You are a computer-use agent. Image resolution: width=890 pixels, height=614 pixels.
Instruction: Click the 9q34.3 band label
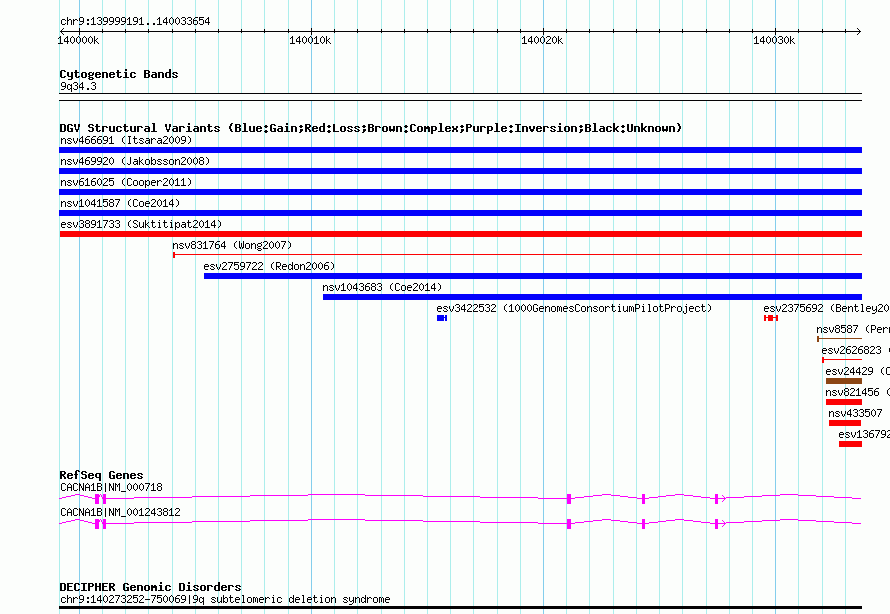tap(78, 86)
